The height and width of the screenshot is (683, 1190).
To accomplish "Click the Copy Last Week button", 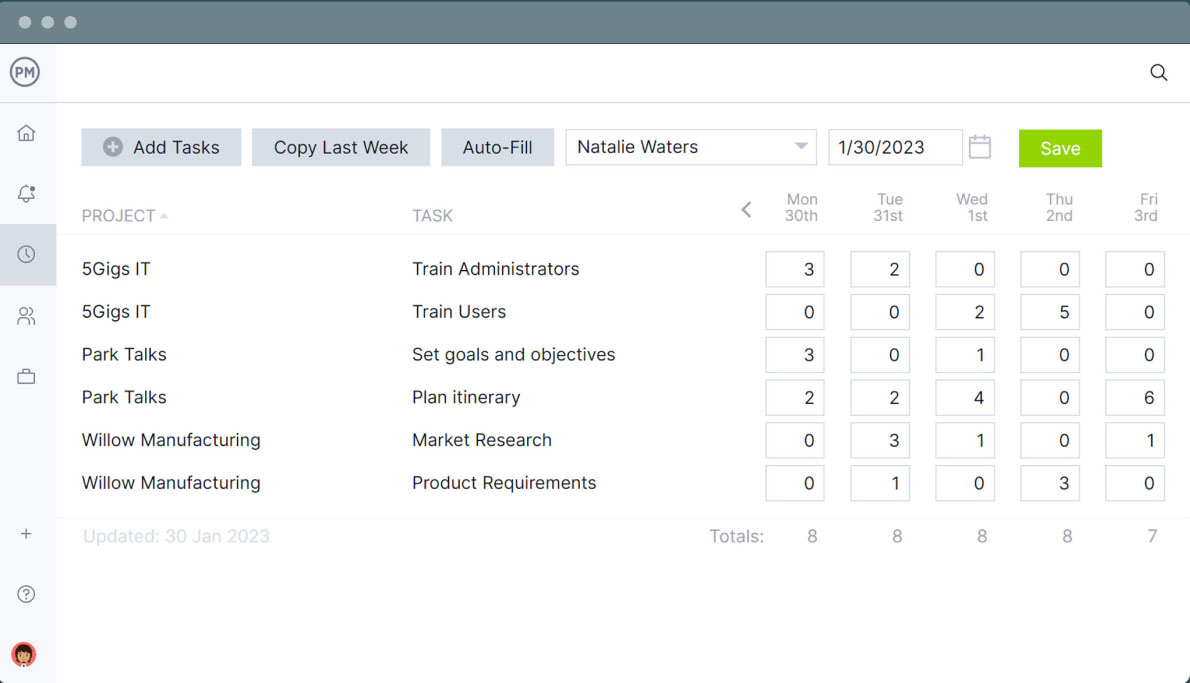I will coord(341,147).
